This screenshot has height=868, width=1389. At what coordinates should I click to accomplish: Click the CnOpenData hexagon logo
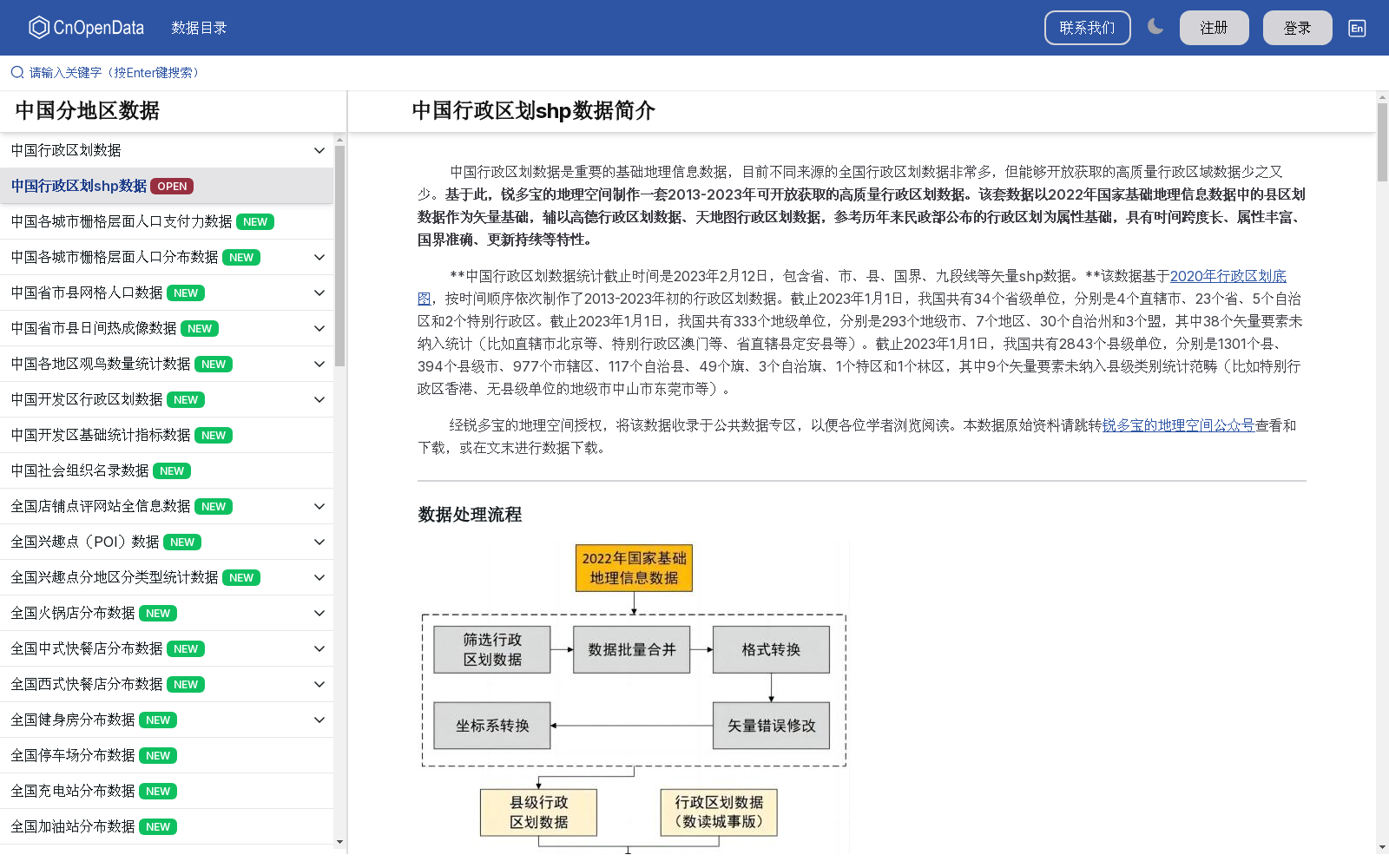coord(37,27)
